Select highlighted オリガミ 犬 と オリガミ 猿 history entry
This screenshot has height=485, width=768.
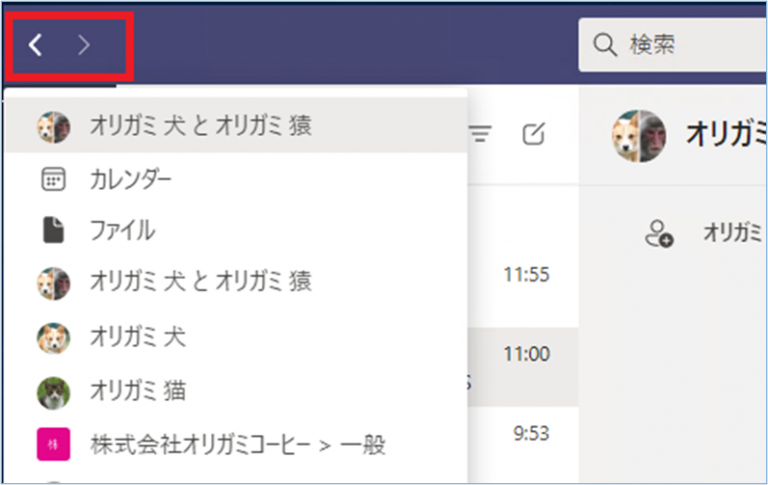pos(200,126)
